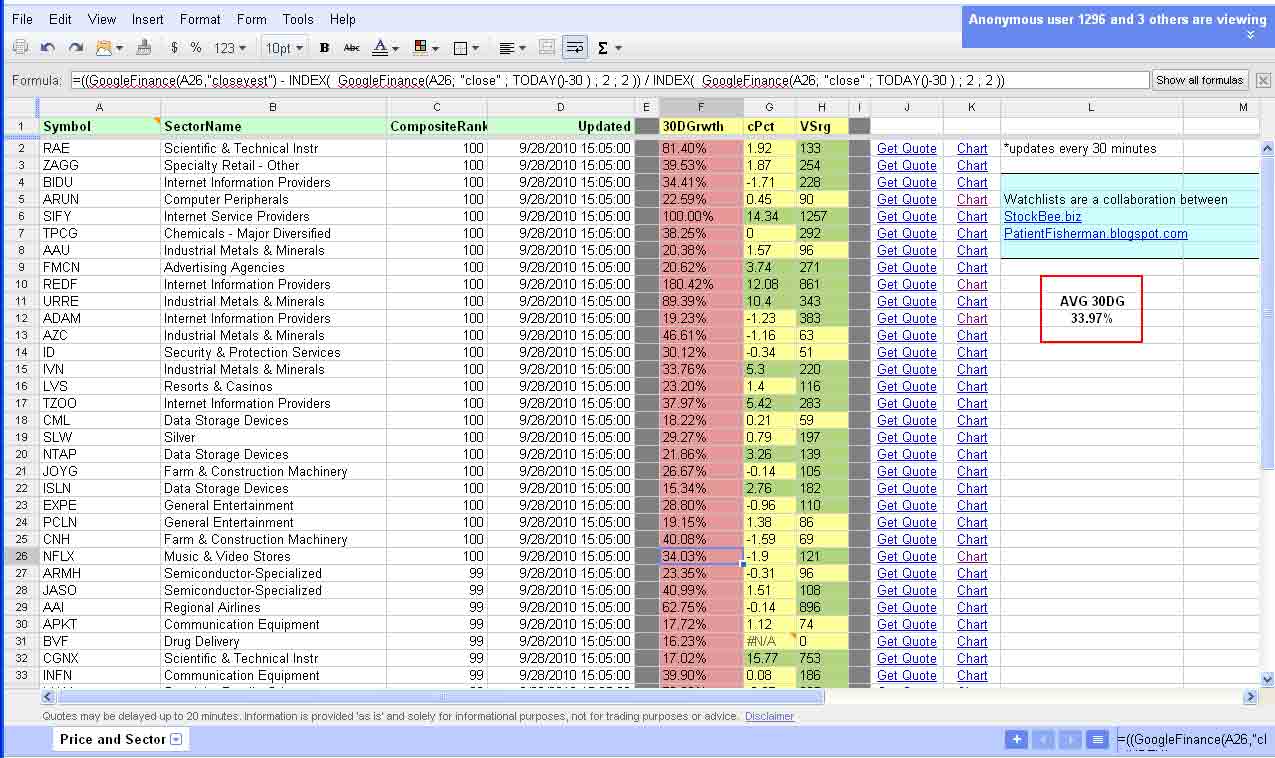Screen dimensions: 1275x758
Task: Apply percent format using the % icon
Action: [x=194, y=46]
